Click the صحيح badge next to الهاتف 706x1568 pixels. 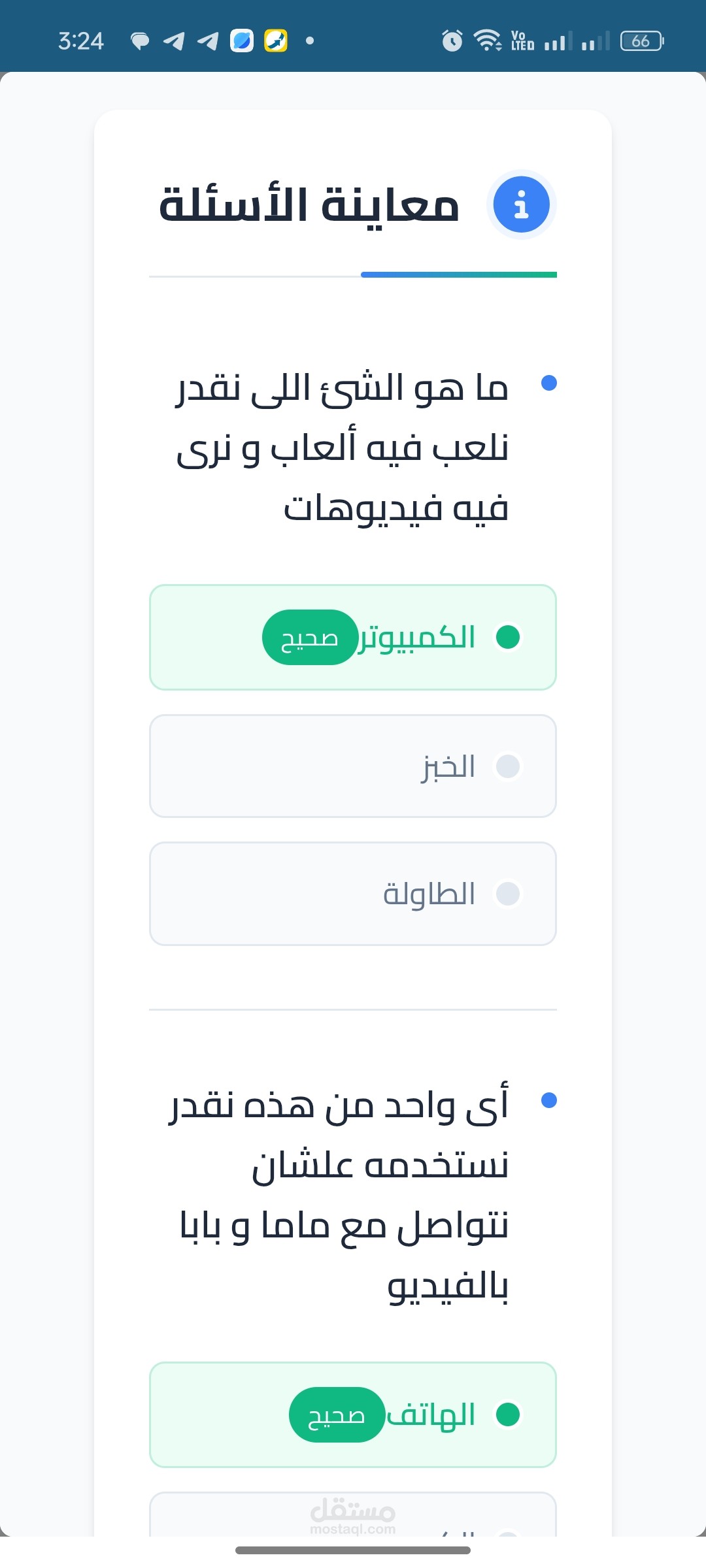pos(337,1415)
